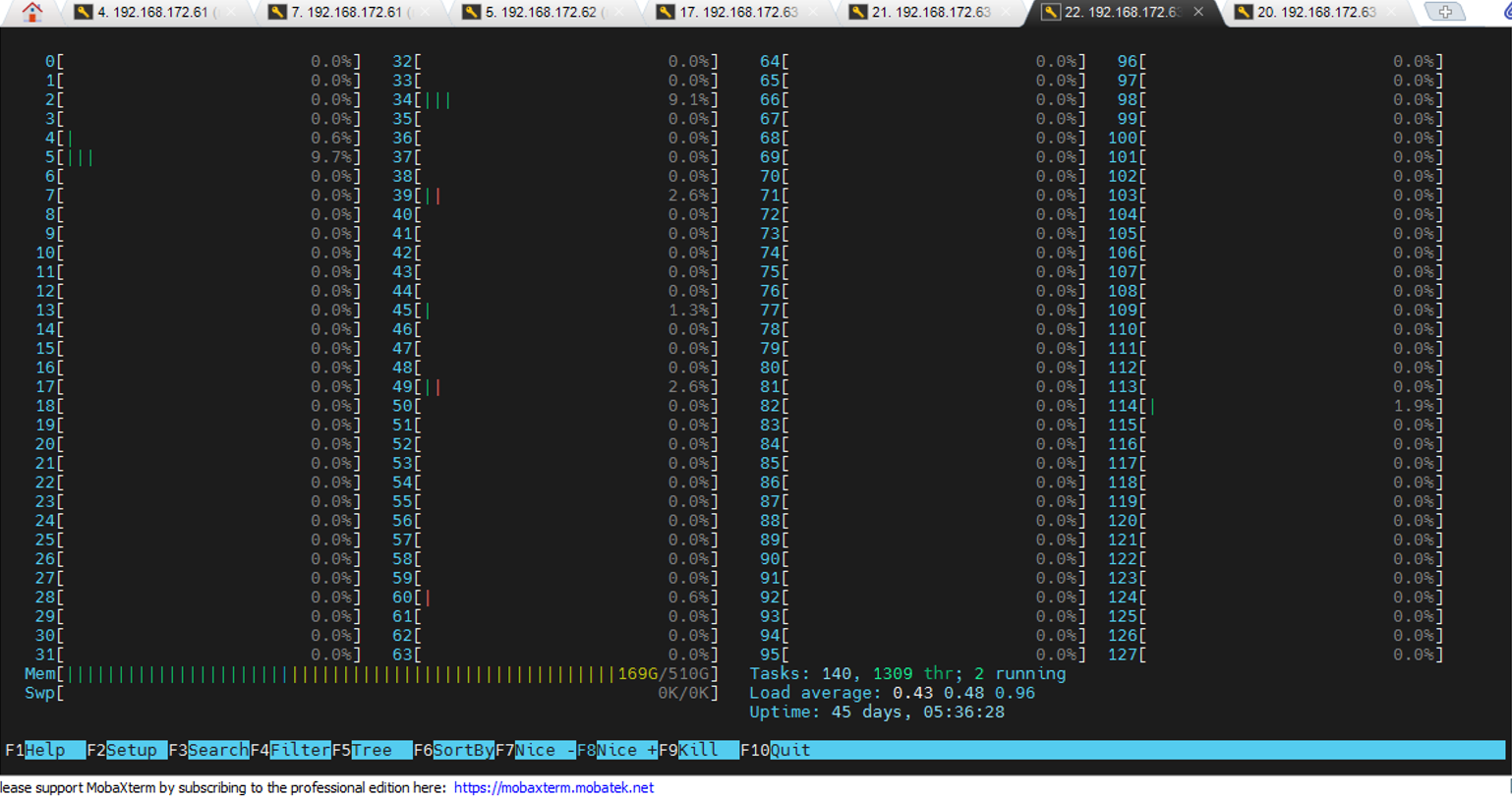Viewport: 1512px width, 798px height.
Task: Click the Tasks: 140, 1309 thr line
Action: (907, 674)
